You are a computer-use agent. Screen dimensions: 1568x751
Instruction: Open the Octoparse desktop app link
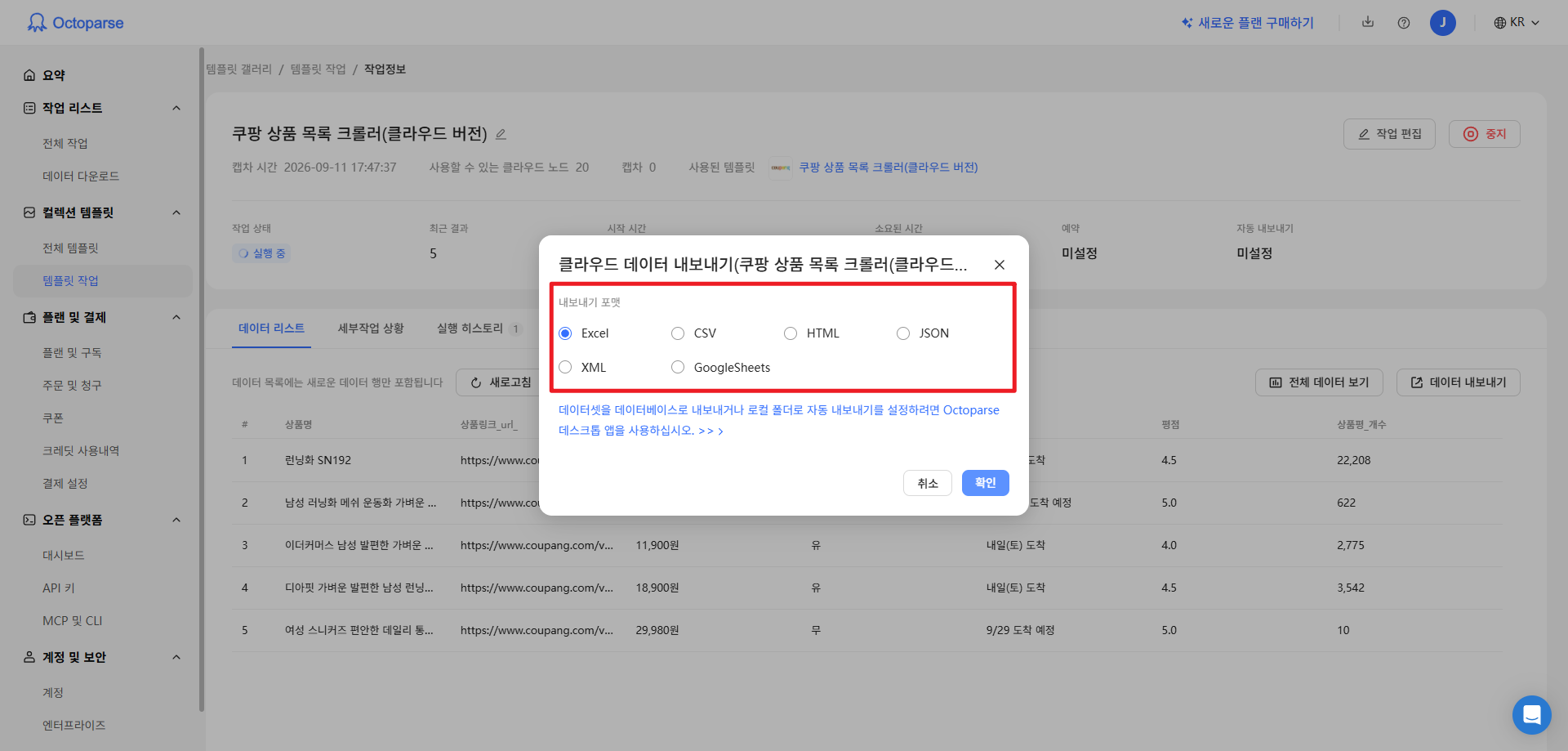(779, 420)
